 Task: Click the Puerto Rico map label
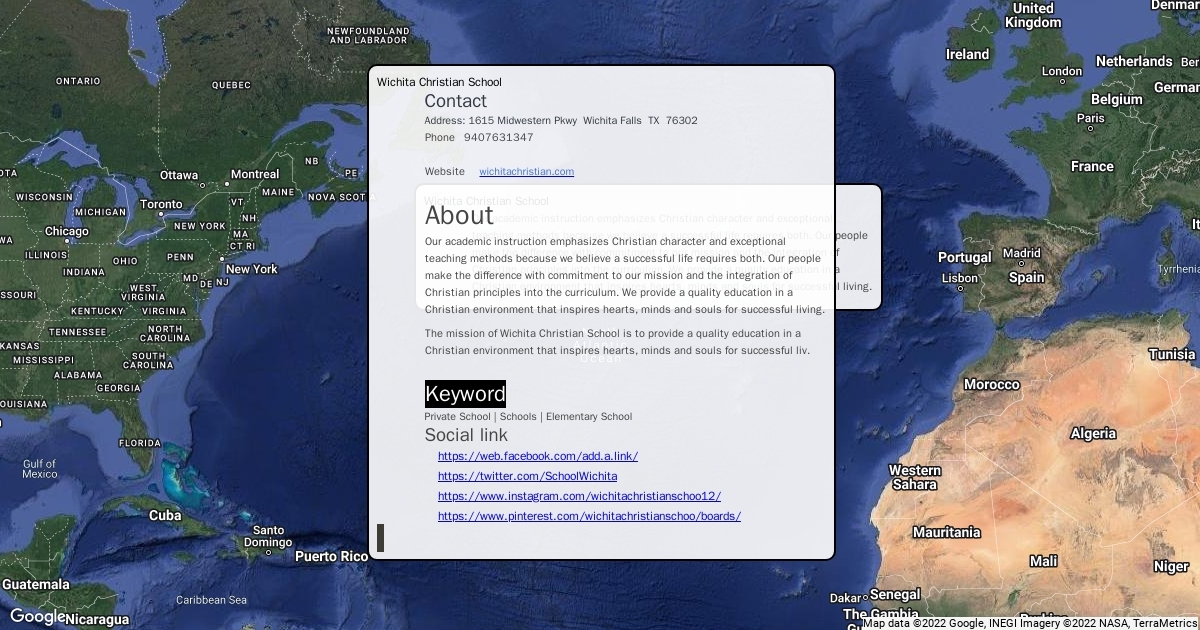click(x=331, y=556)
